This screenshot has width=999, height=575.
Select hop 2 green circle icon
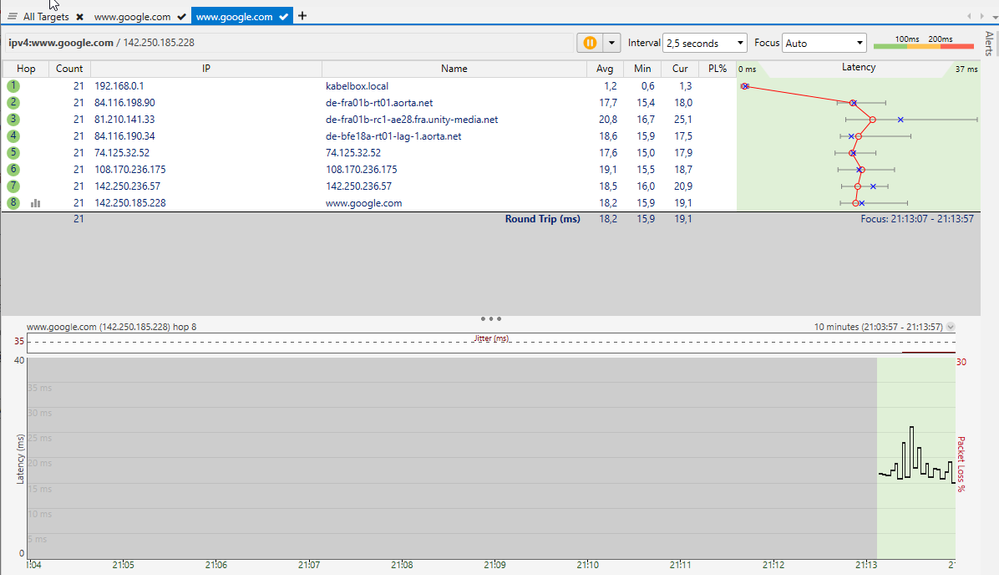(13, 103)
